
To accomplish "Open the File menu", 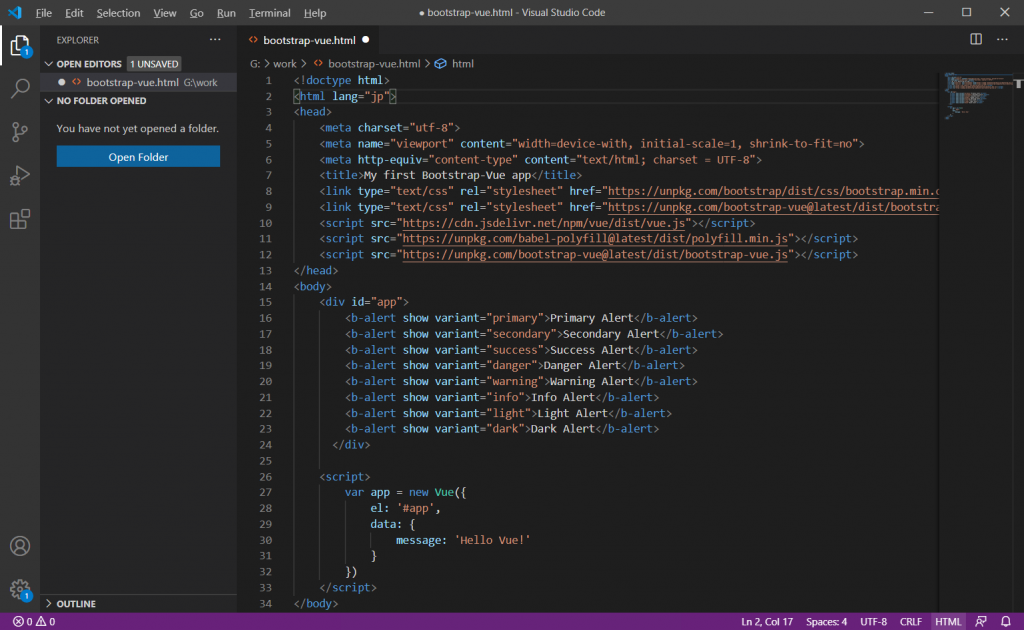I will [x=44, y=13].
